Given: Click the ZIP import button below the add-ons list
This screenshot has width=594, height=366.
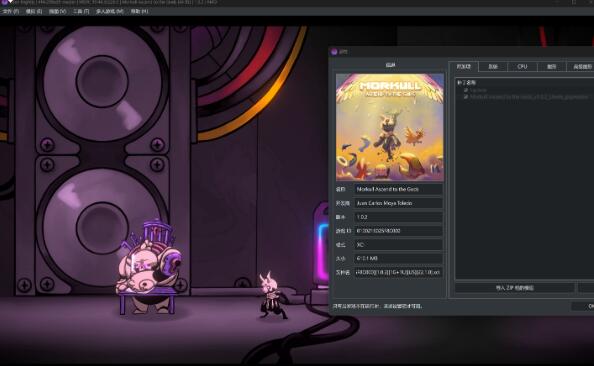Looking at the screenshot, I should click(514, 288).
